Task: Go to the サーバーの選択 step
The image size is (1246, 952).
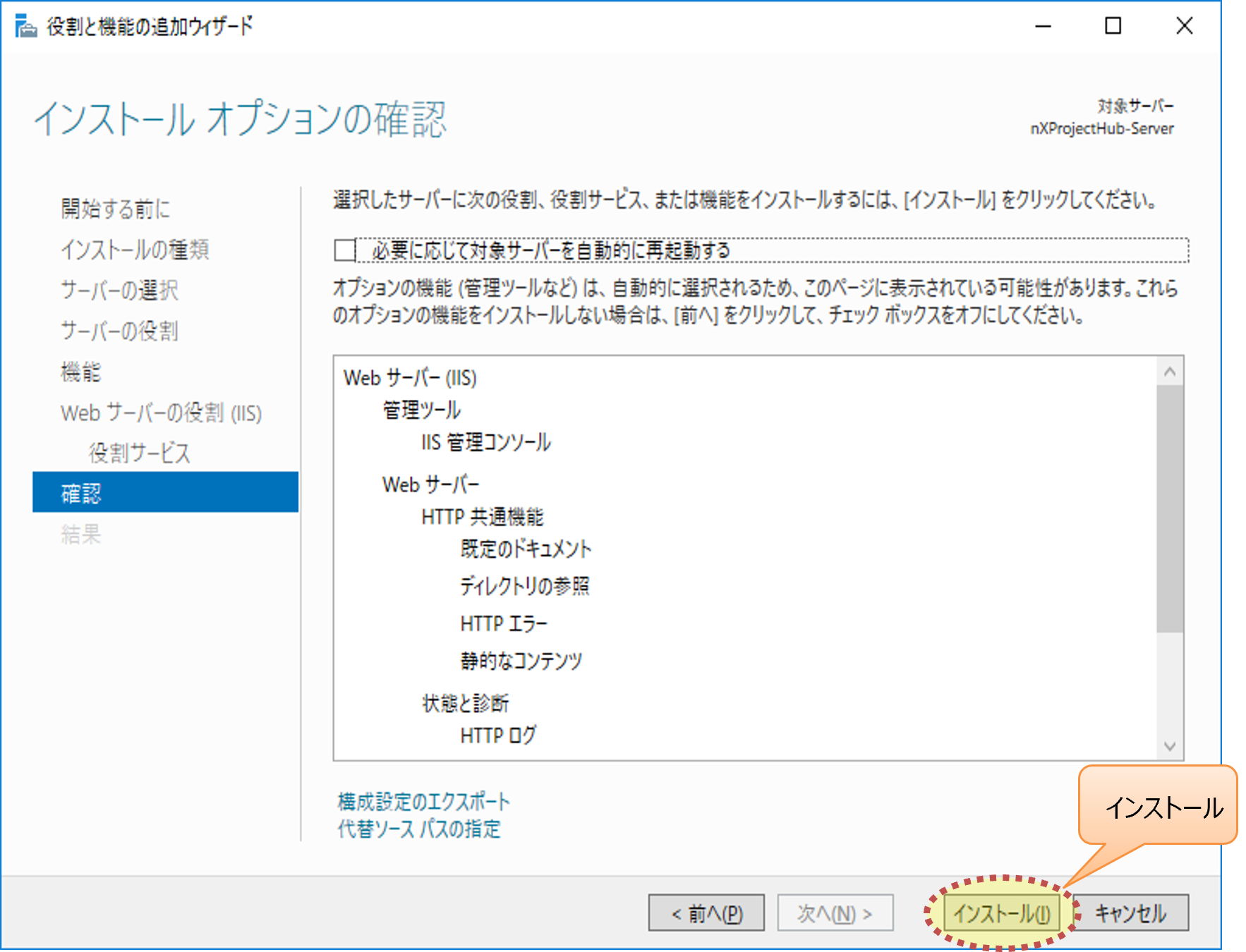Action: click(x=120, y=291)
